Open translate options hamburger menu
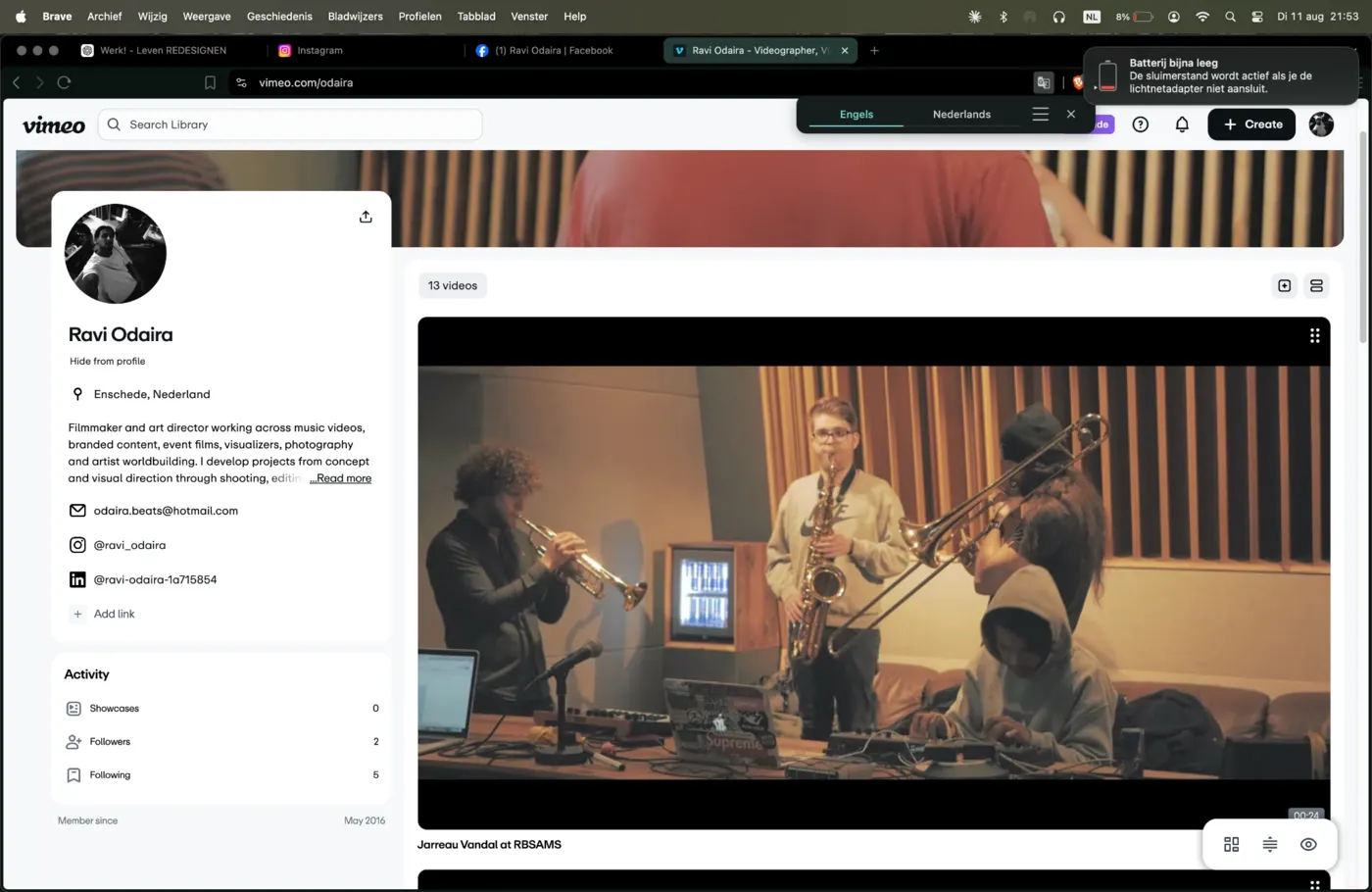 tap(1040, 114)
